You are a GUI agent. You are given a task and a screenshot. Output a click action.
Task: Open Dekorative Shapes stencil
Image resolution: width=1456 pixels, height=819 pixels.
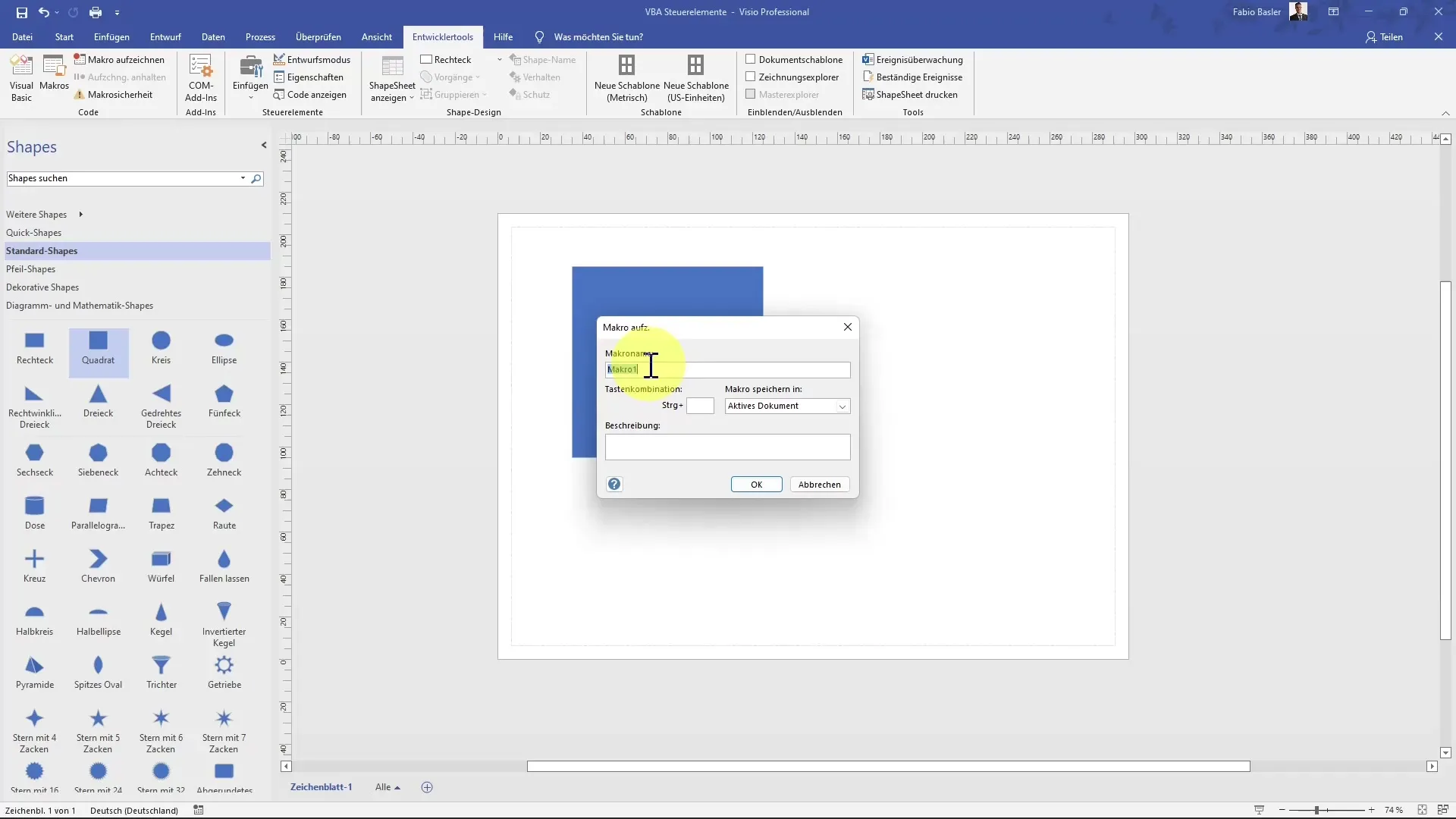coord(42,287)
